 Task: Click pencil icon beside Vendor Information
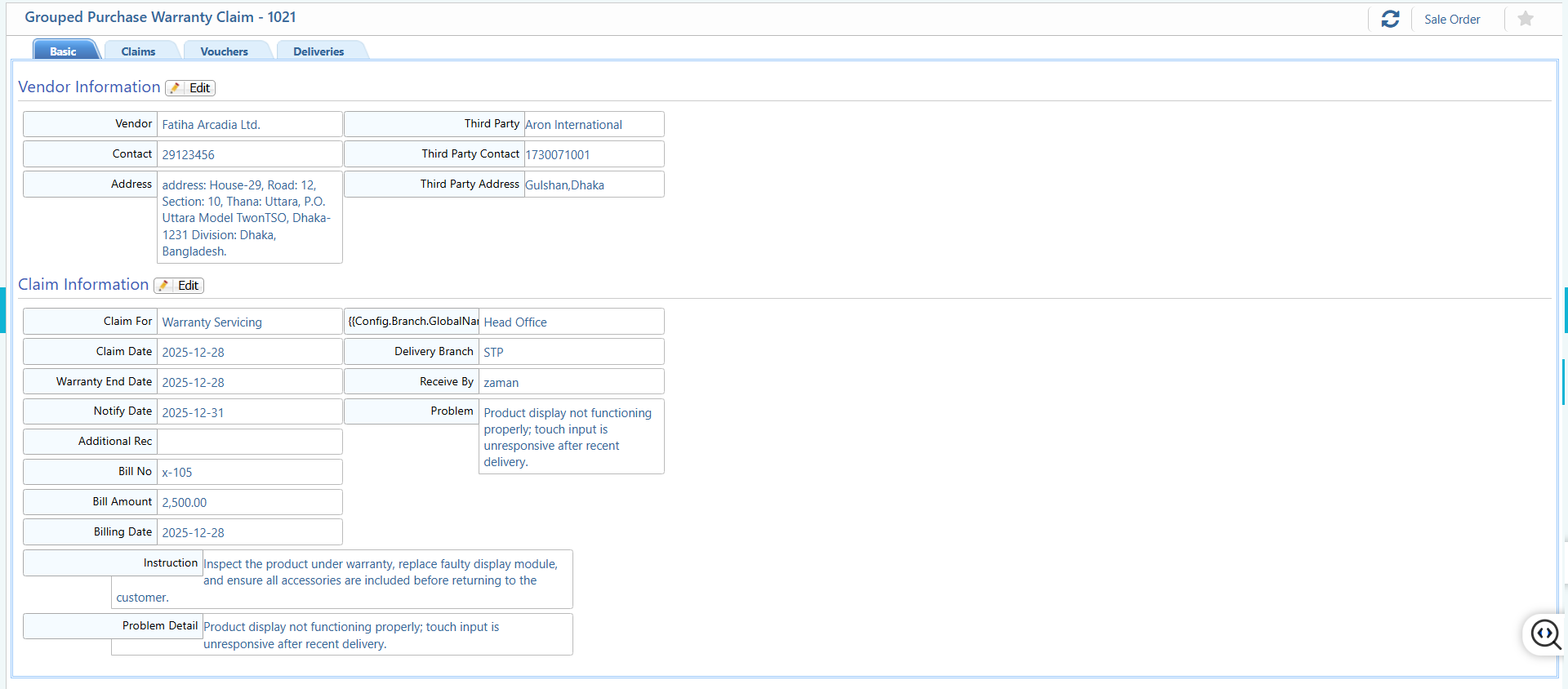tap(176, 88)
